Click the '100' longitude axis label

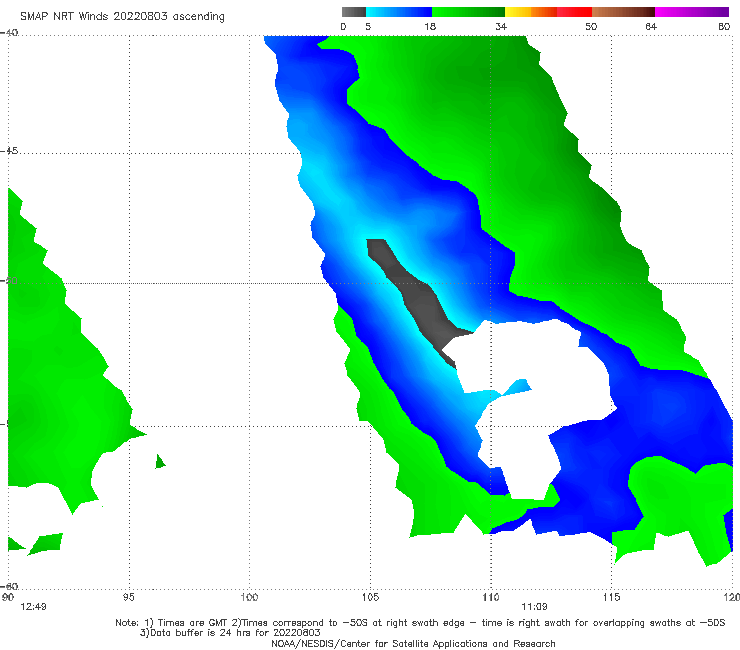coord(249,597)
